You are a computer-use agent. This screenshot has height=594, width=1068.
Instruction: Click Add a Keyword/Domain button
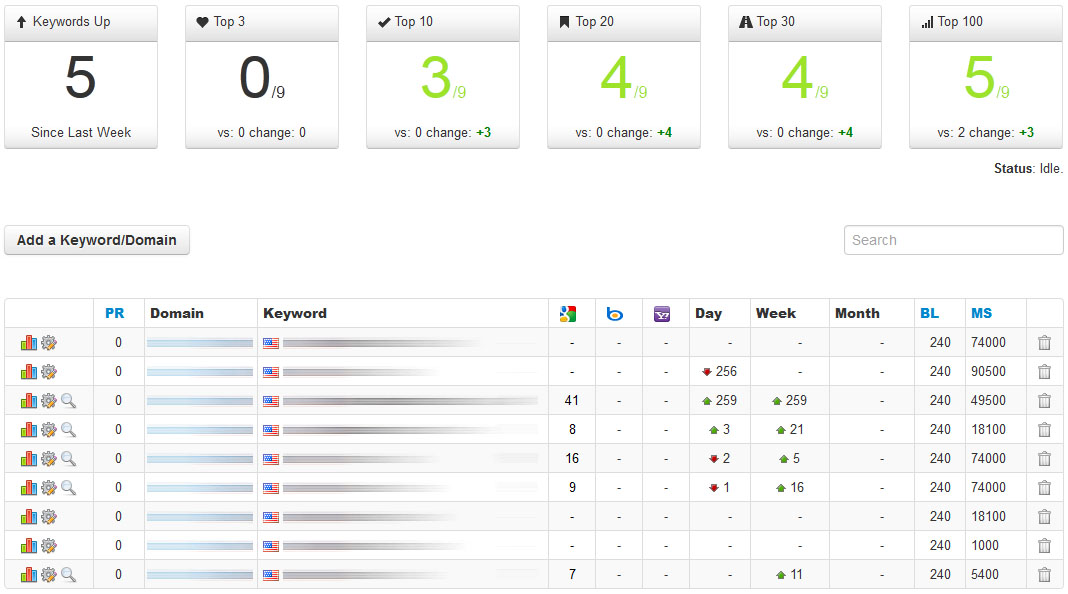pyautogui.click(x=97, y=240)
